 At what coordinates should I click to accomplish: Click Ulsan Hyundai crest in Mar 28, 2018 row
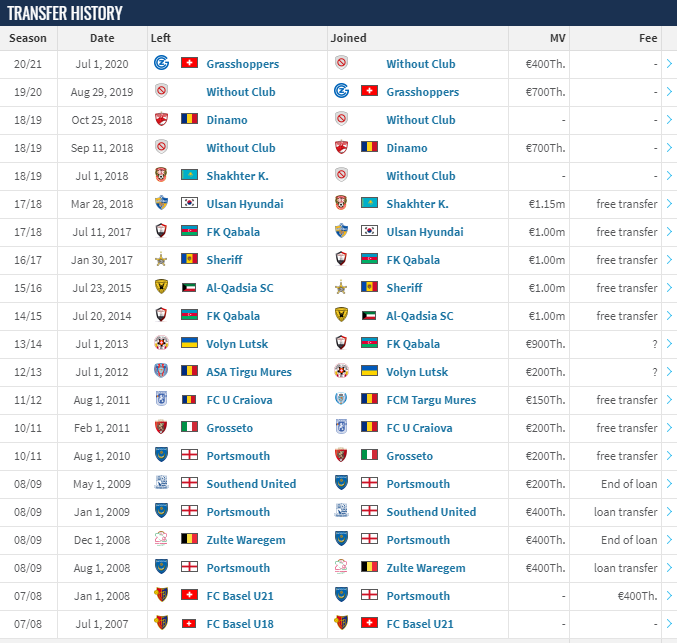[161, 203]
